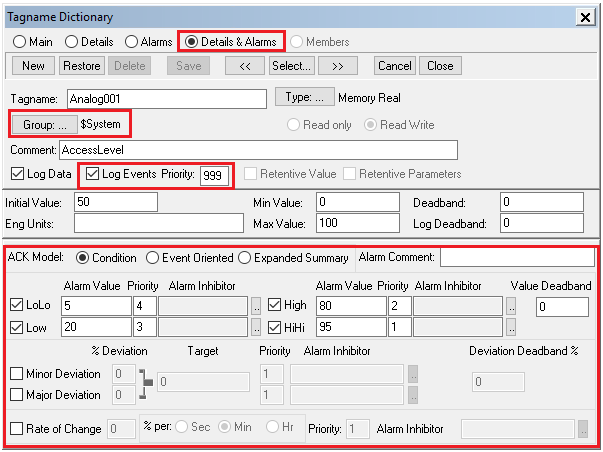603x452 pixels.
Task: Toggle the Log Events checkbox
Action: pyautogui.click(x=92, y=174)
